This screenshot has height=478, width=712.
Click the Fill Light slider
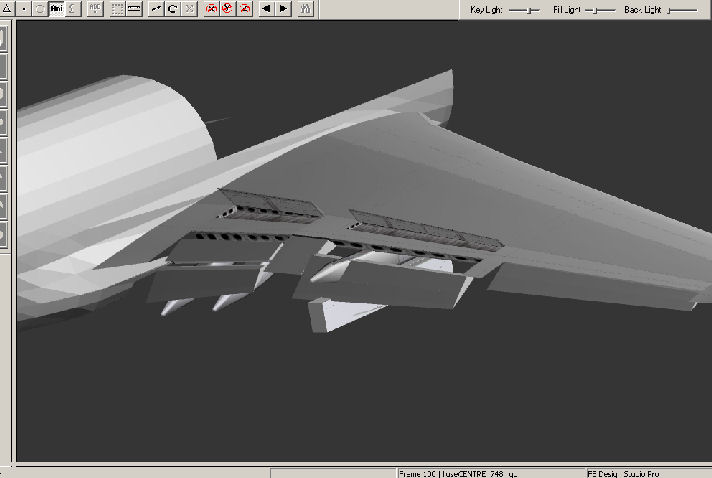tap(600, 9)
